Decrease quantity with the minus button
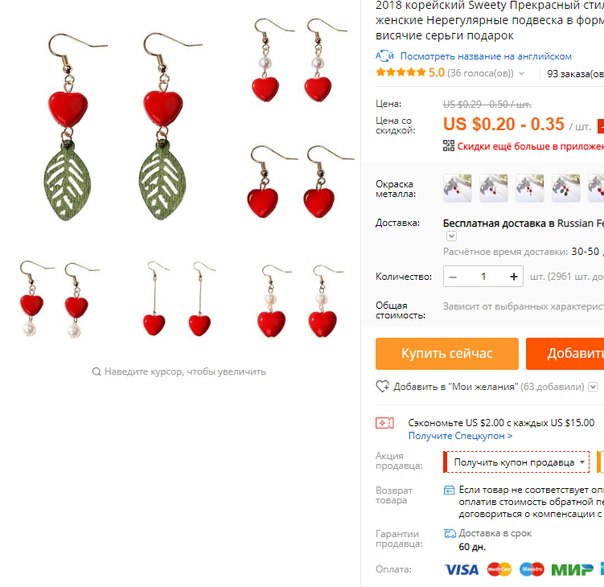This screenshot has width=604, height=587. point(453,277)
